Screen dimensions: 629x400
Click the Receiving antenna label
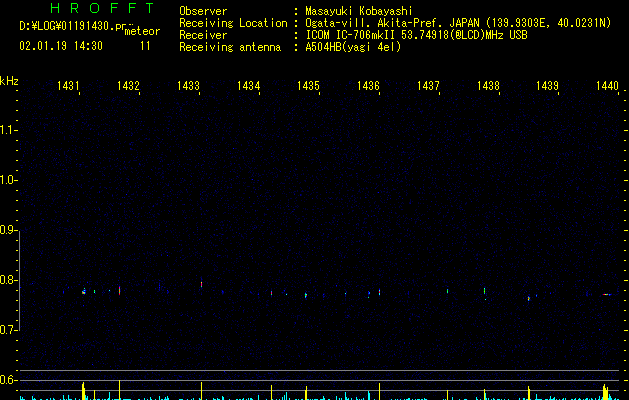230,47
